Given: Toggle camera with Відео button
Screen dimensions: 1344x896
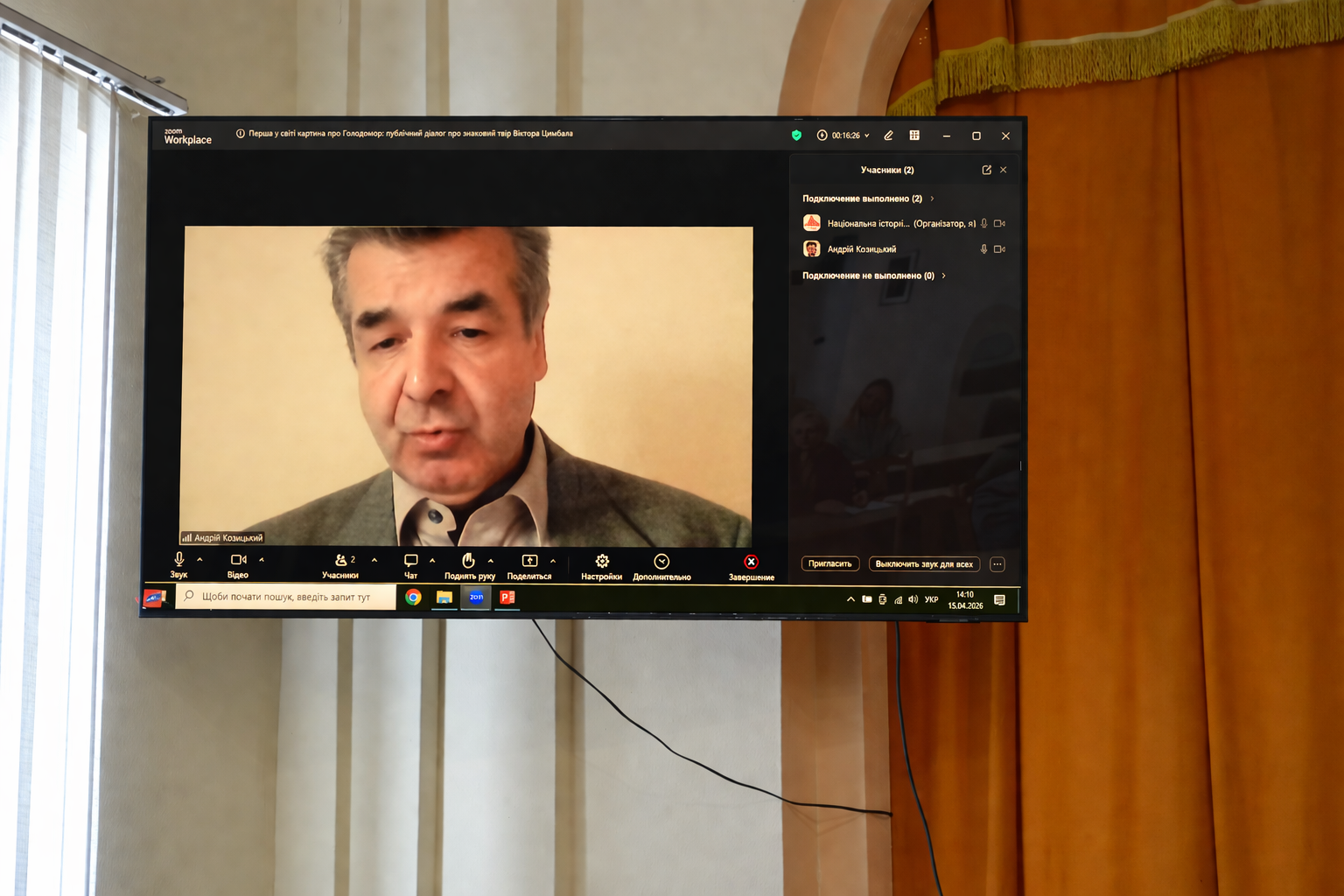Looking at the screenshot, I should tap(237, 560).
